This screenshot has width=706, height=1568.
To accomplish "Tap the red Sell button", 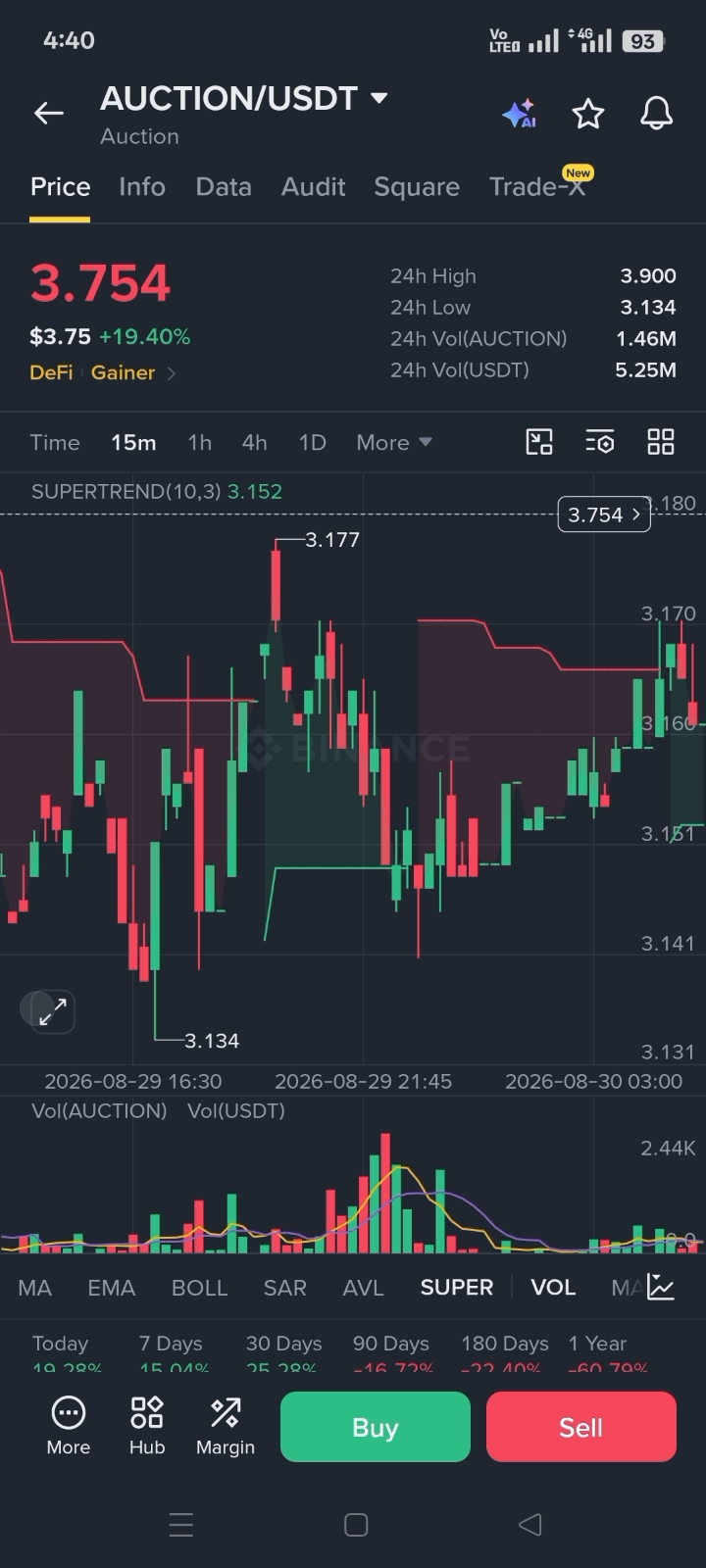I will coord(581,1427).
